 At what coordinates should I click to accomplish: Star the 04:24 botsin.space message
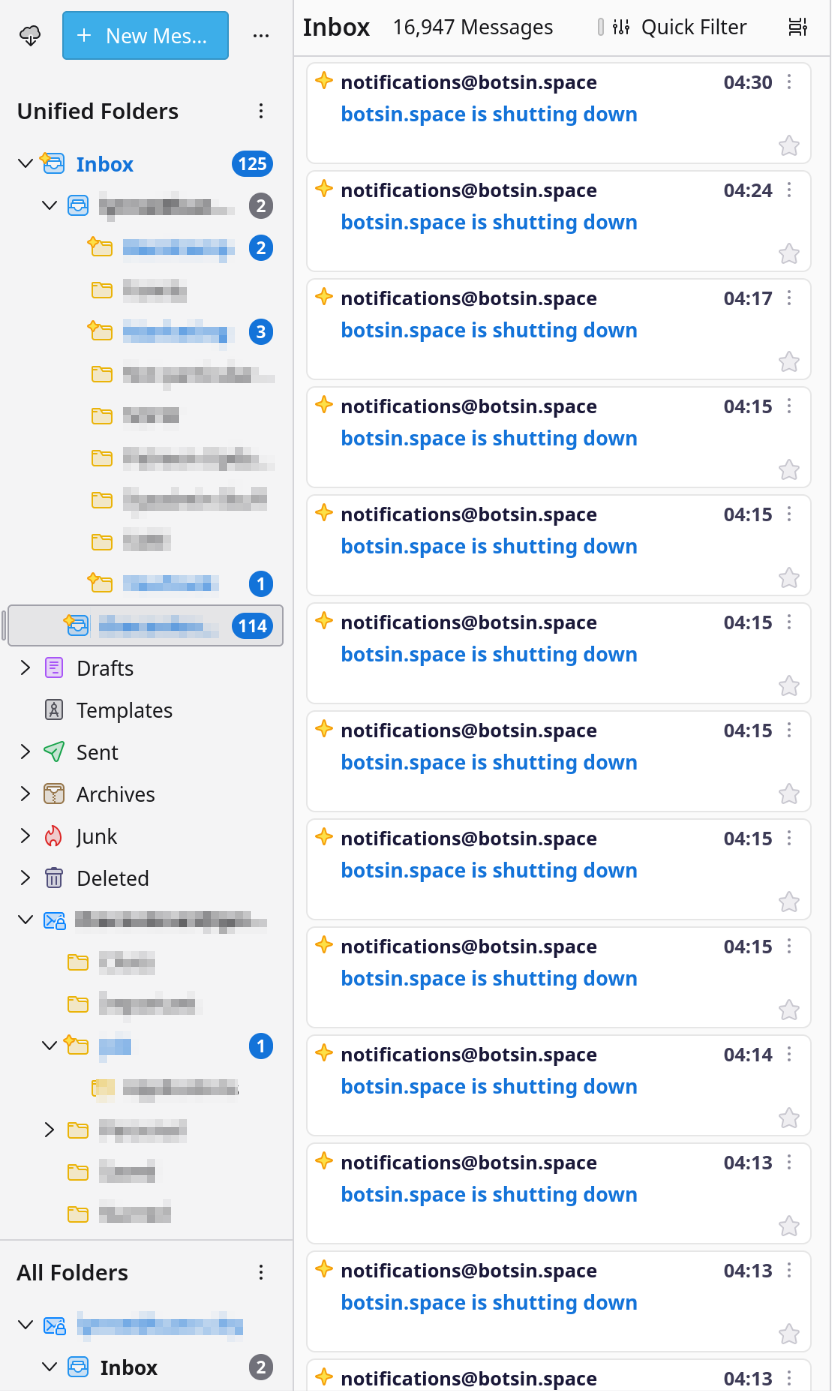(789, 254)
